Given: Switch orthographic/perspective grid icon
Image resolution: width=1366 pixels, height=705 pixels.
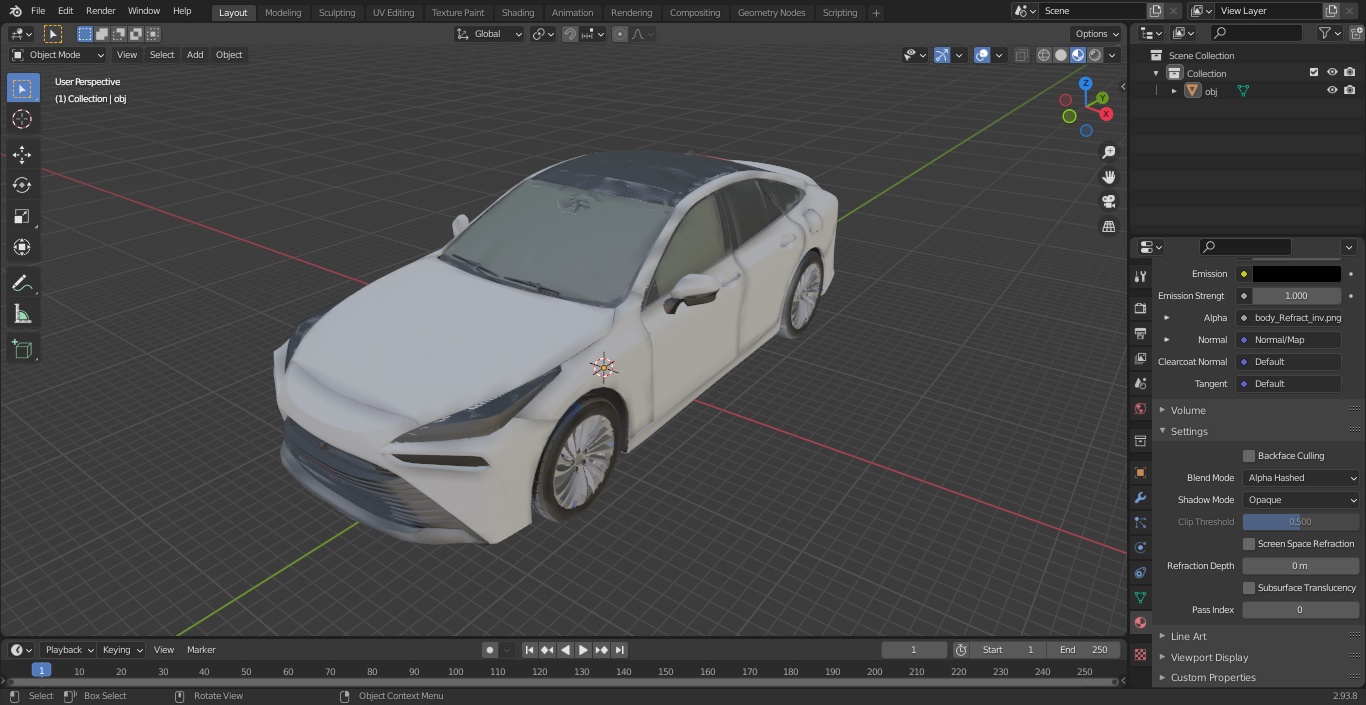Looking at the screenshot, I should pos(1108,227).
